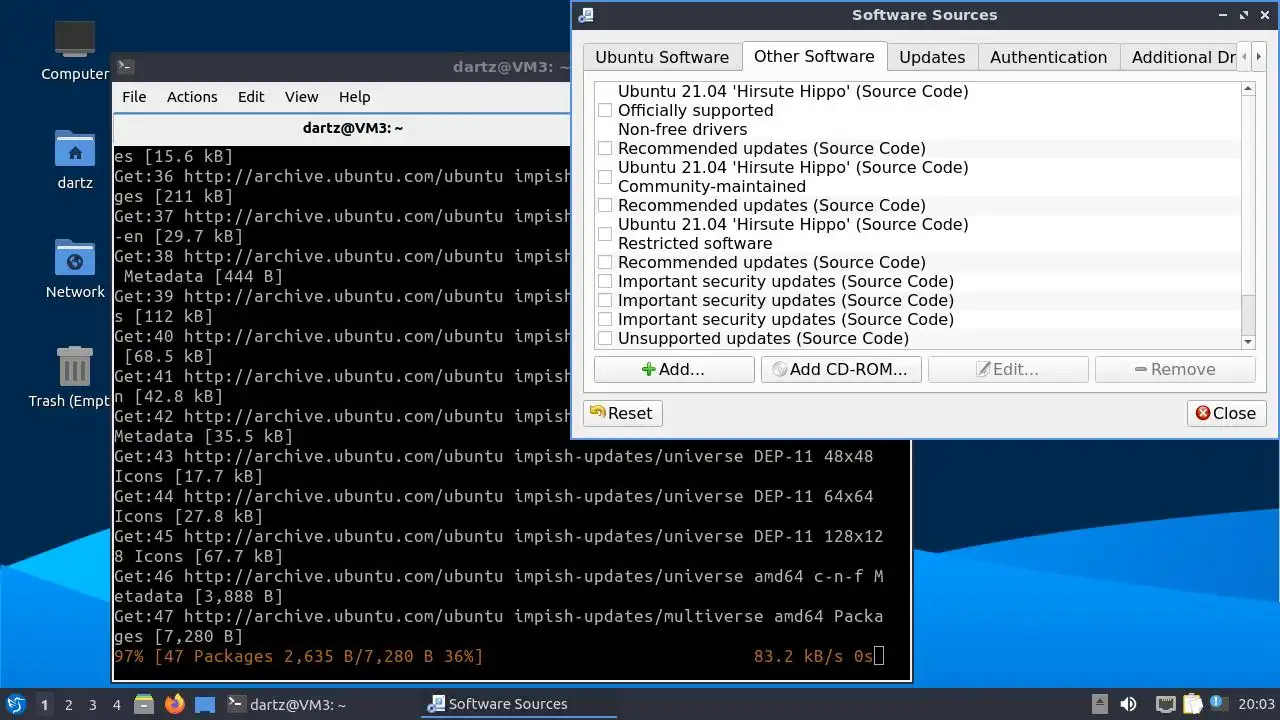Image resolution: width=1280 pixels, height=720 pixels.
Task: Select the Other Software tab
Action: pyautogui.click(x=814, y=56)
